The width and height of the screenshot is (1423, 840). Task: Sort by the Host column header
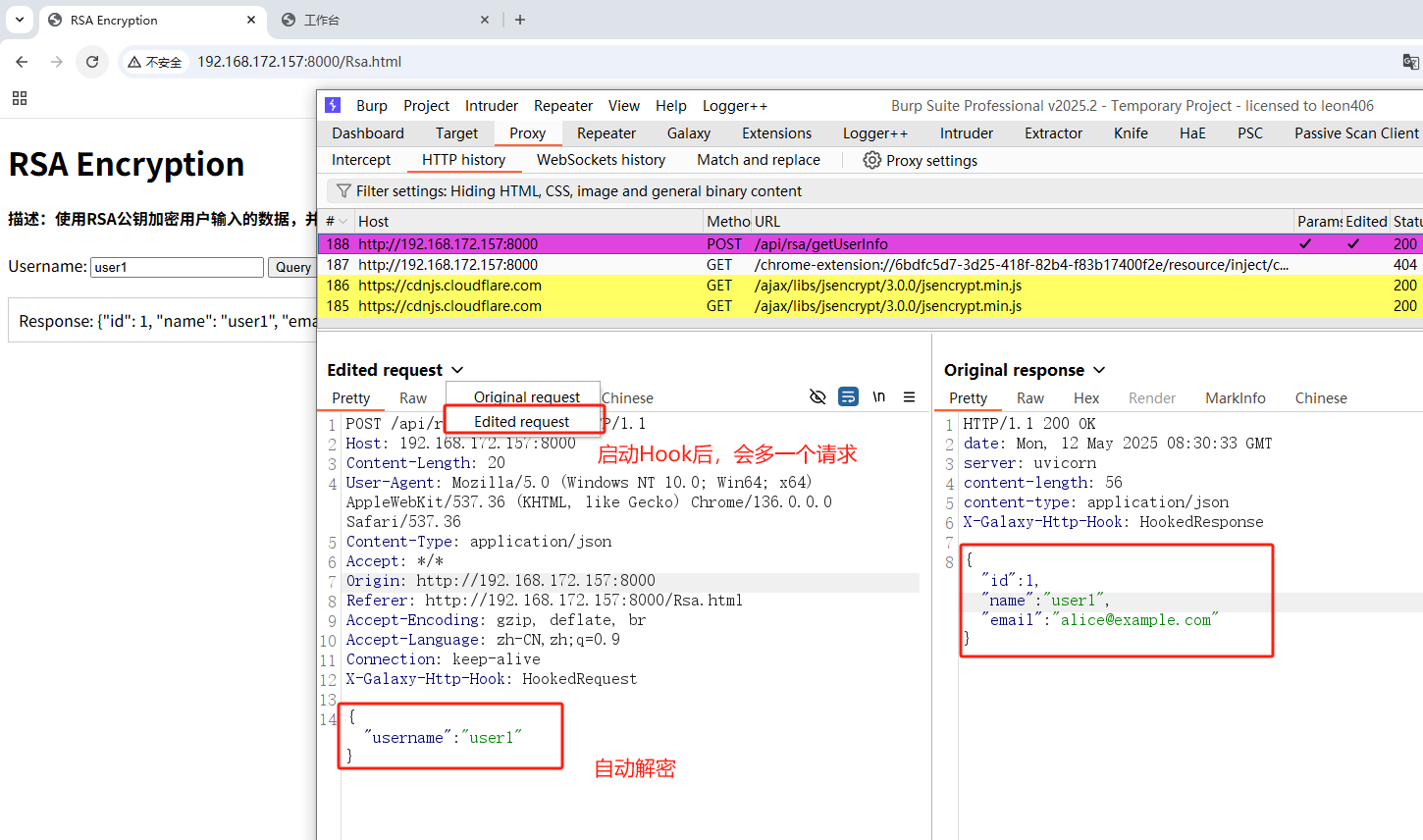click(528, 221)
